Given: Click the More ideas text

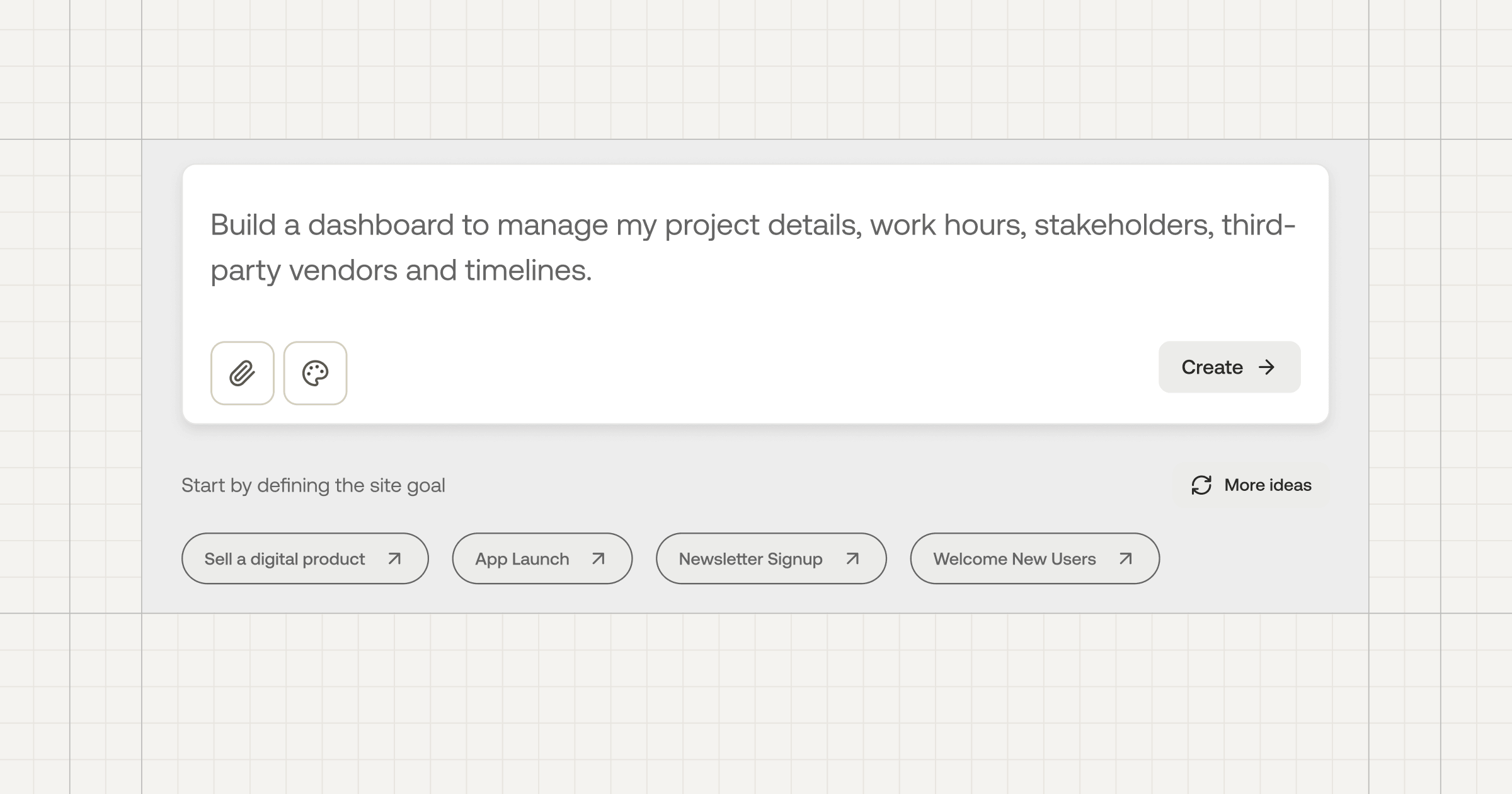Looking at the screenshot, I should click(x=1268, y=485).
